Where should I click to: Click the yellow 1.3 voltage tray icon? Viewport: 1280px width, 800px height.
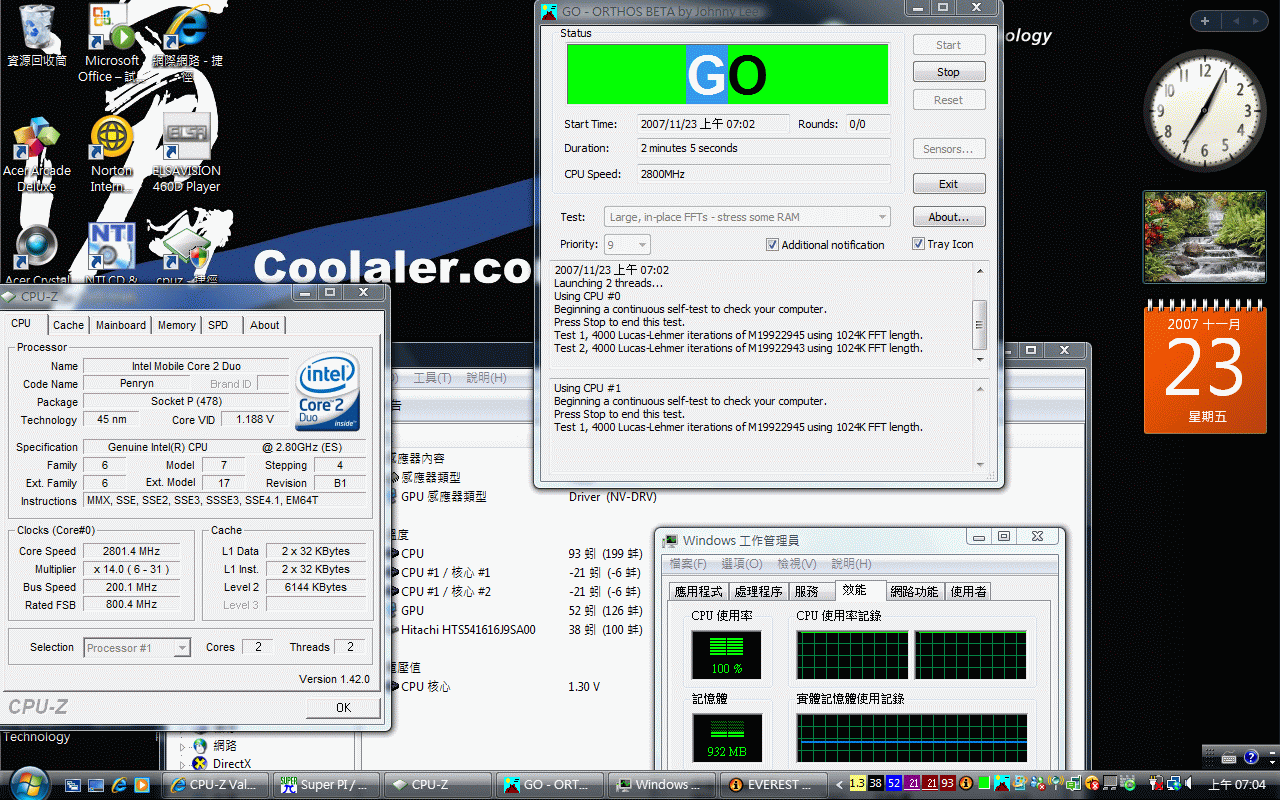pos(857,784)
